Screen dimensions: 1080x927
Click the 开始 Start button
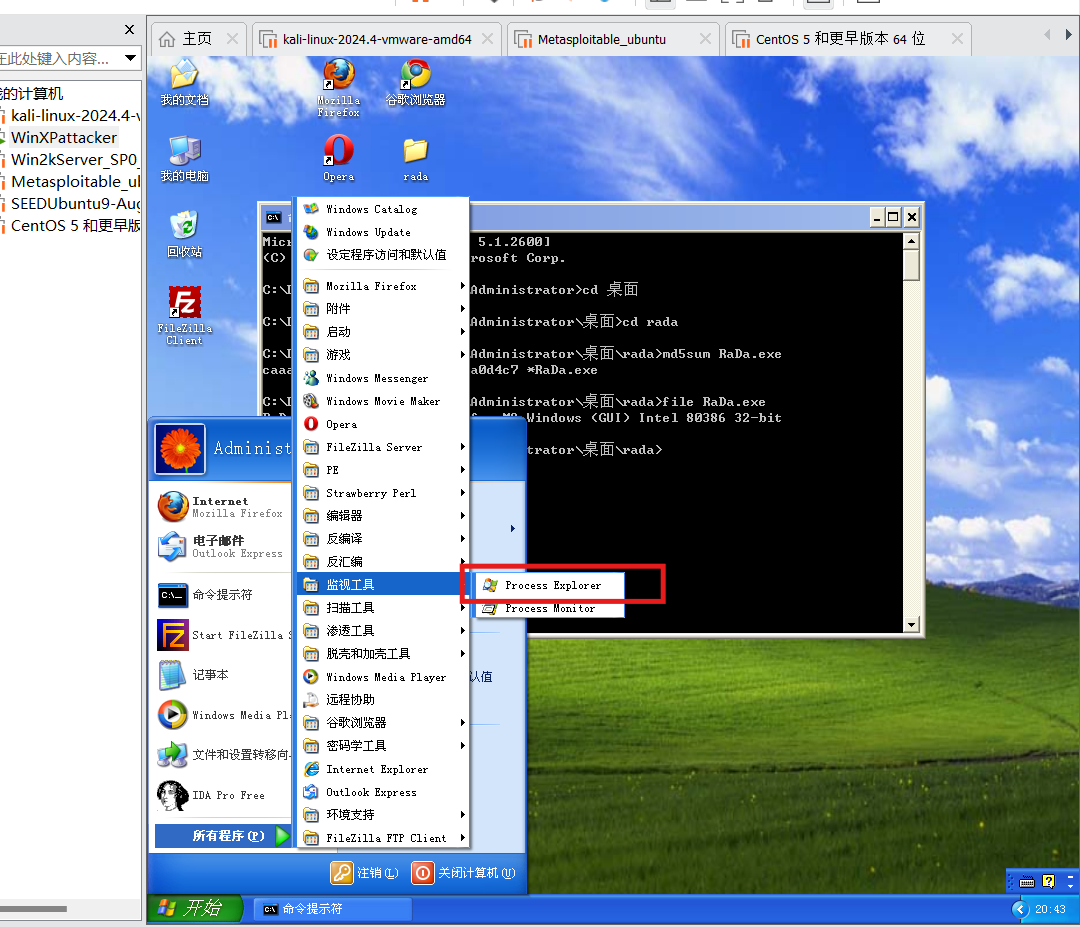point(195,908)
